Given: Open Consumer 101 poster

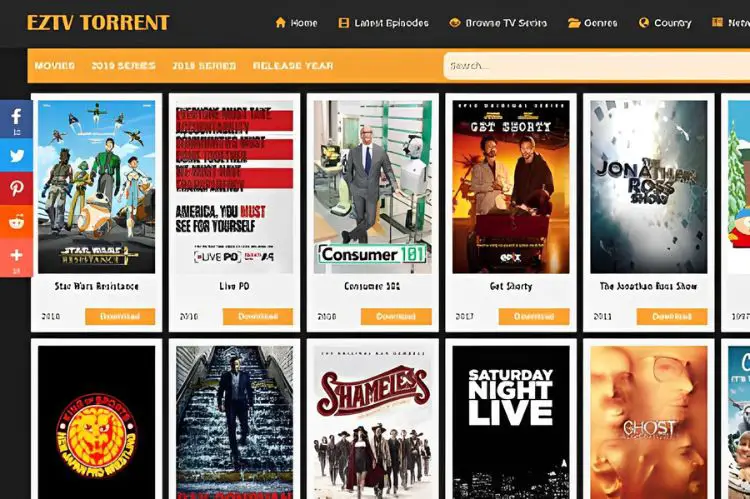Looking at the screenshot, I should coord(373,187).
